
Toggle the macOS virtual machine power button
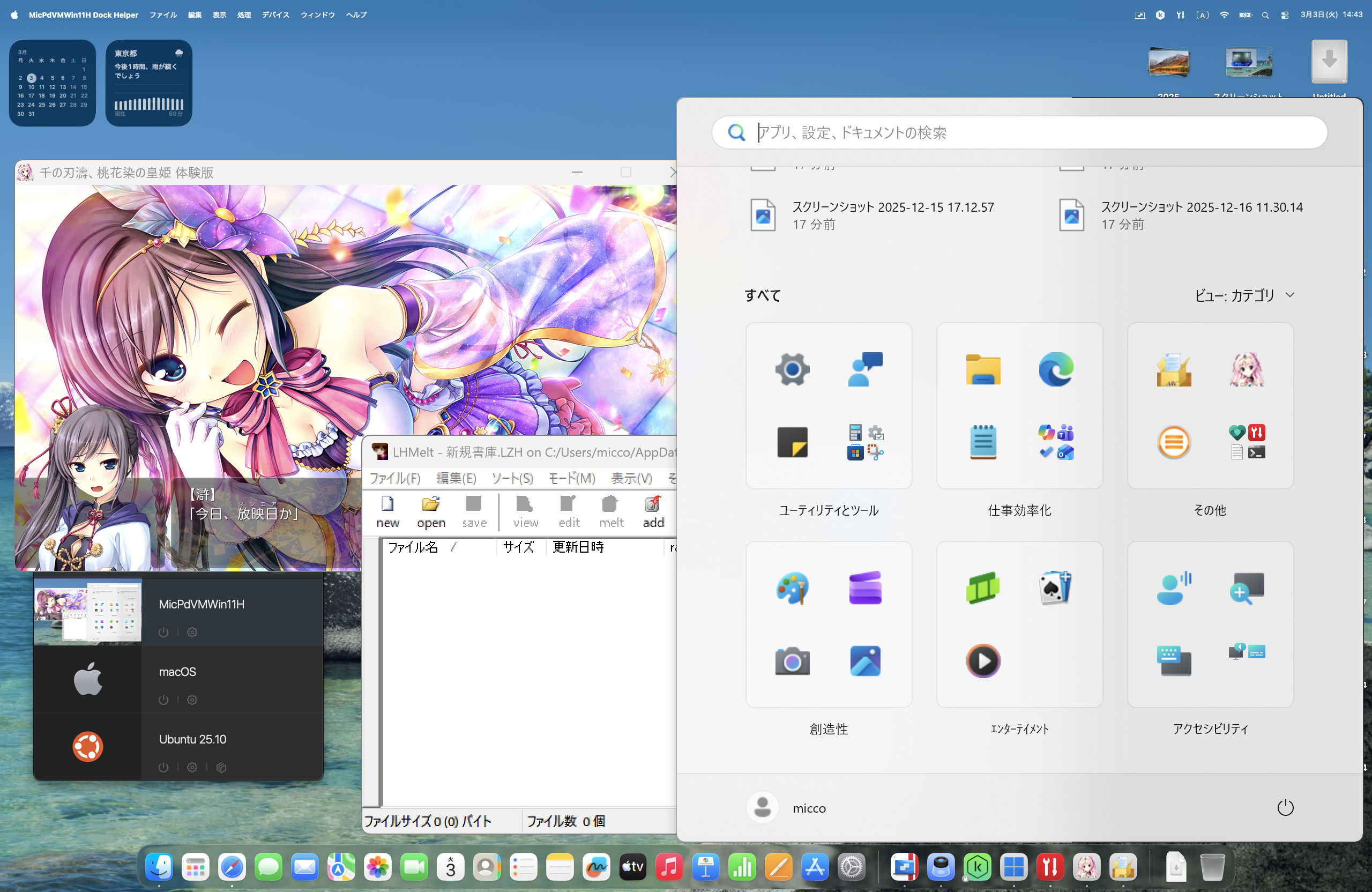163,700
